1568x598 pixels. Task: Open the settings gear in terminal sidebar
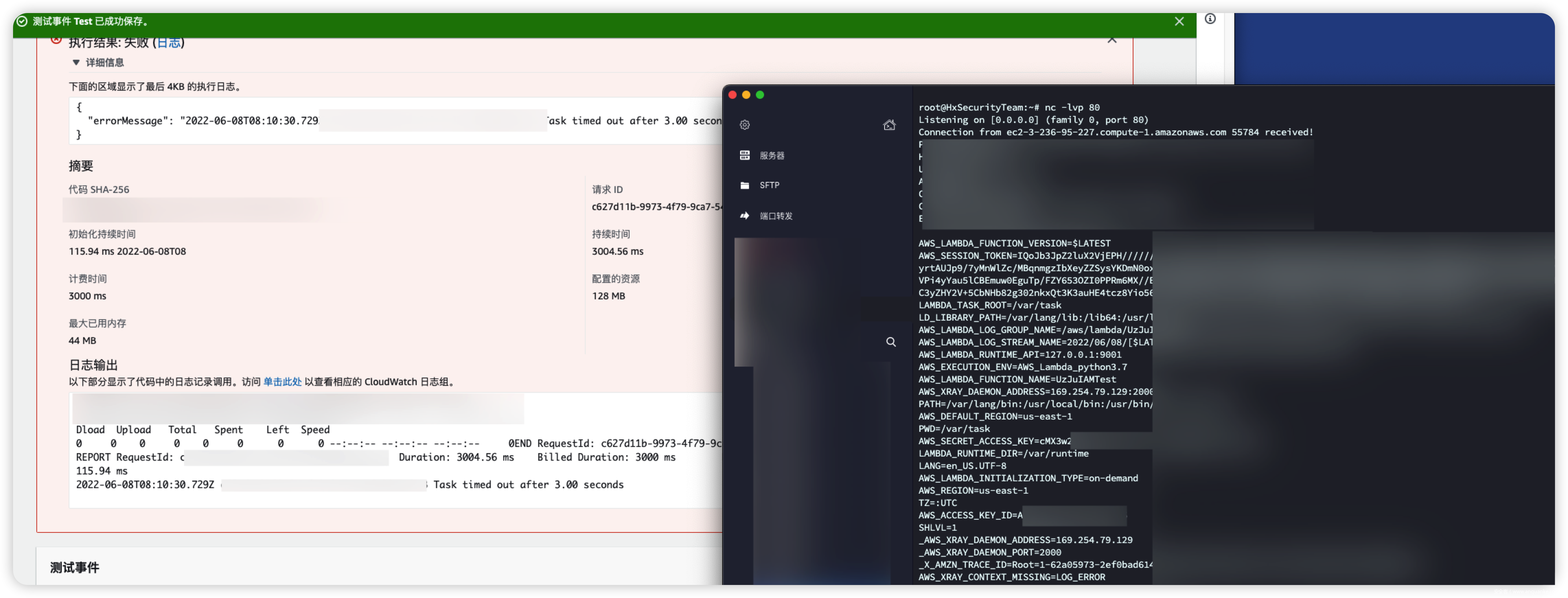745,125
